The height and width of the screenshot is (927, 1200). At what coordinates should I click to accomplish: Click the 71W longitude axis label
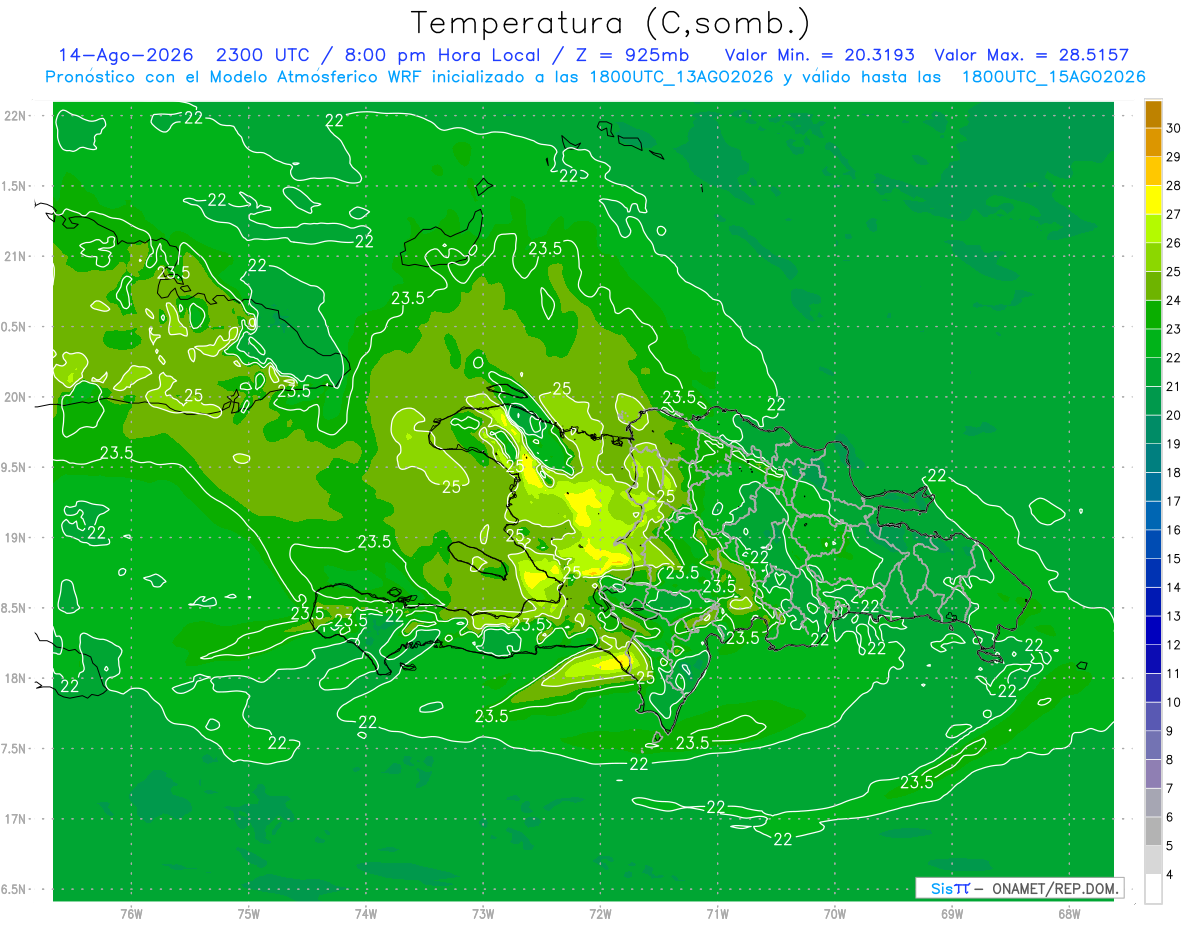717,914
